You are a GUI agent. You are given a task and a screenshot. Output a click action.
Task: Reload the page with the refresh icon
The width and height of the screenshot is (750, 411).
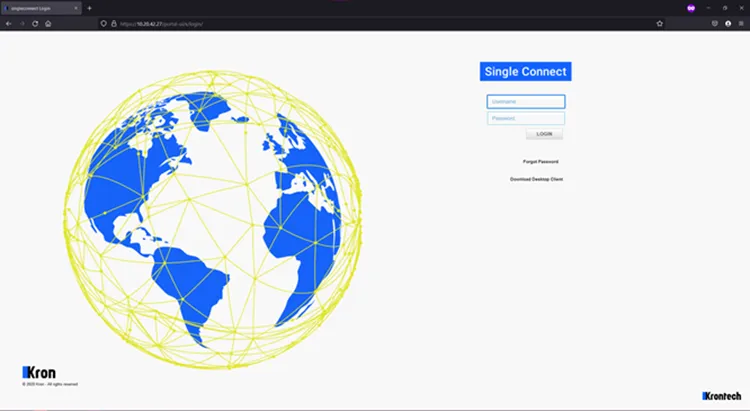click(x=35, y=23)
